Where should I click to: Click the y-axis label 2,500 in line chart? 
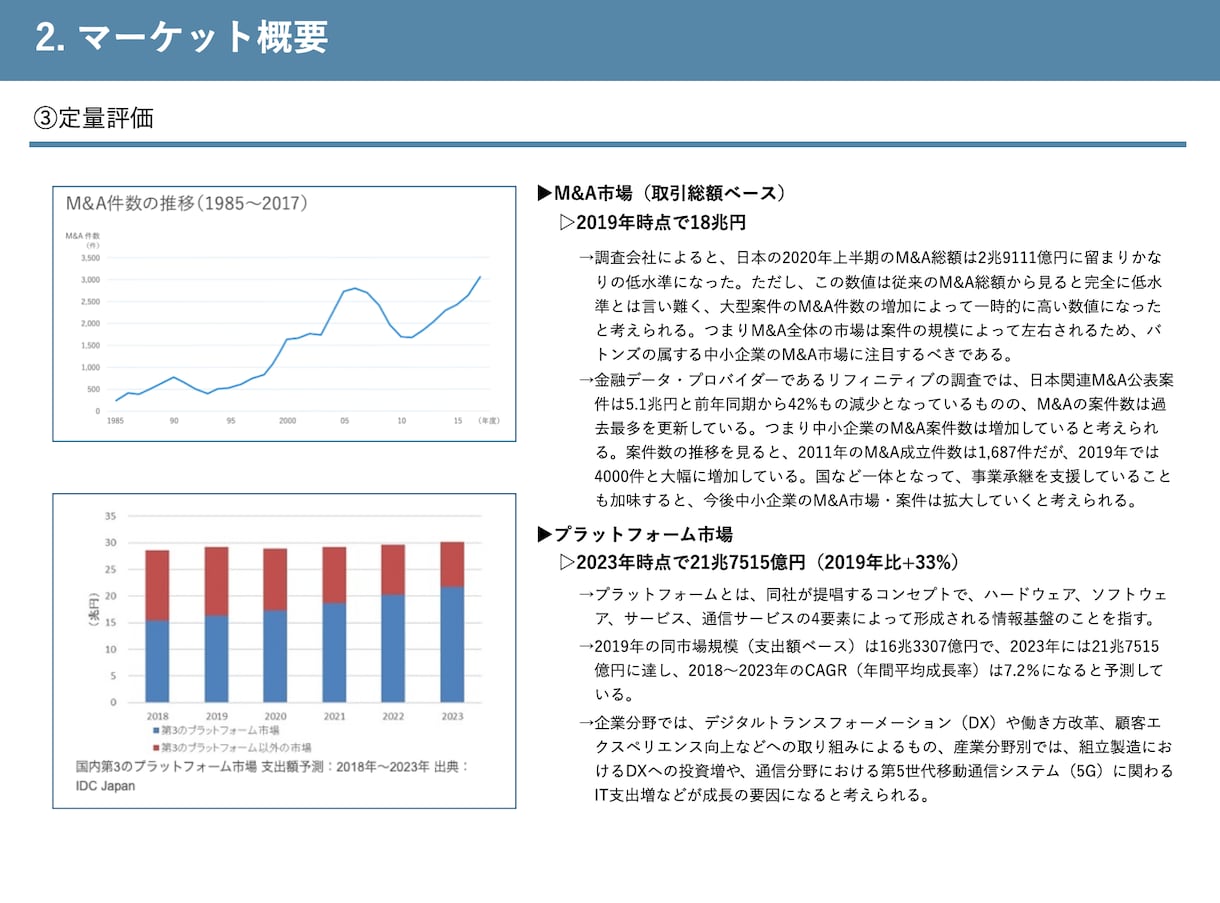pyautogui.click(x=90, y=301)
